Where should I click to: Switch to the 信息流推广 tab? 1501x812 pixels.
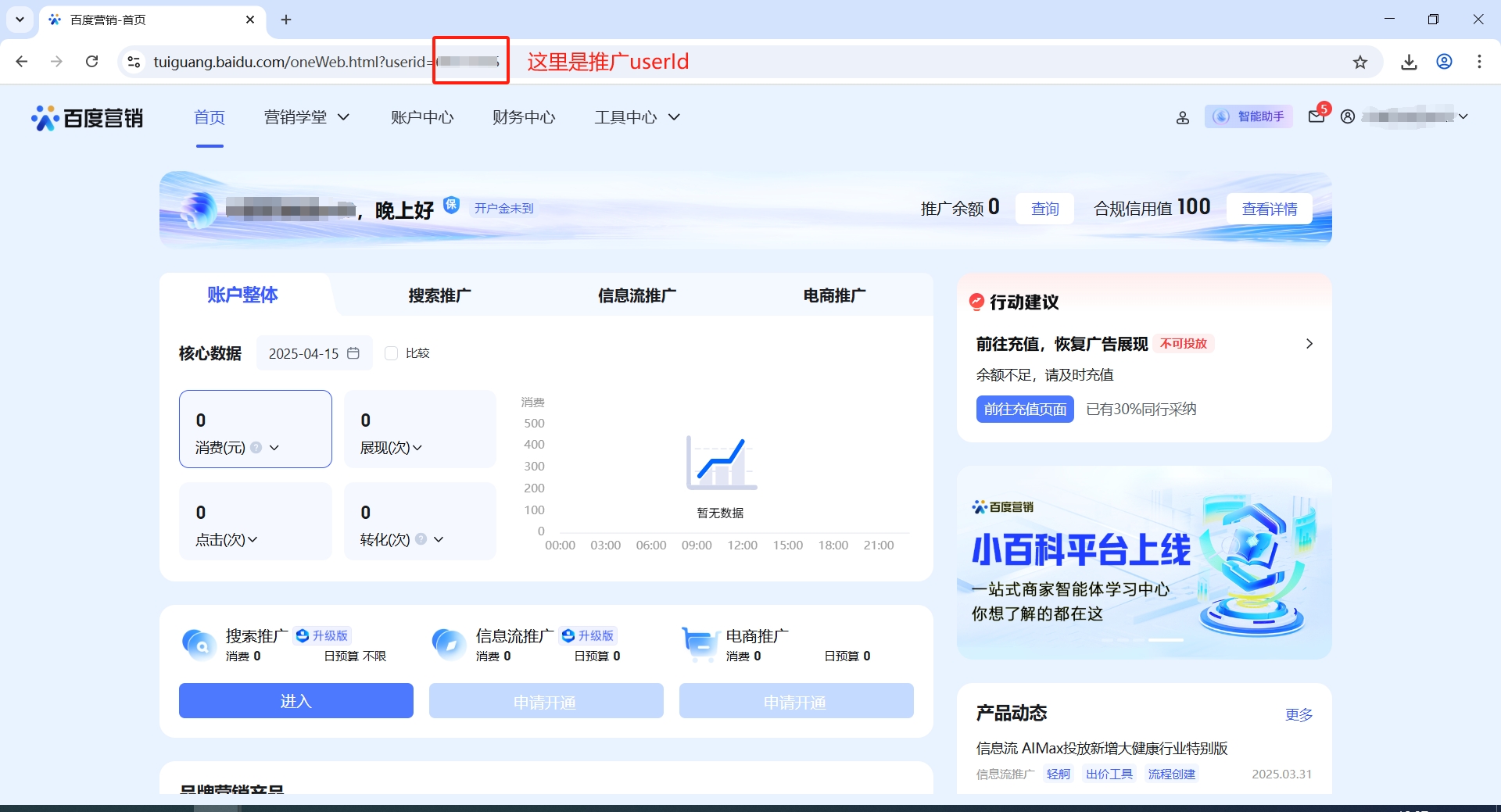(x=636, y=295)
